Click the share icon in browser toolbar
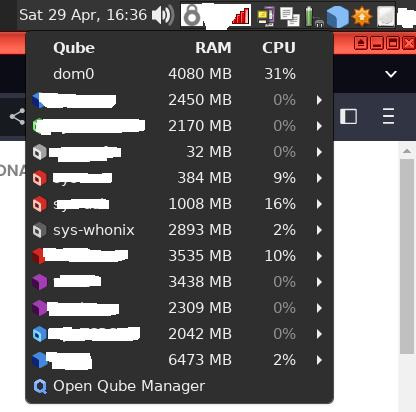The image size is (416, 412). pos(17,117)
